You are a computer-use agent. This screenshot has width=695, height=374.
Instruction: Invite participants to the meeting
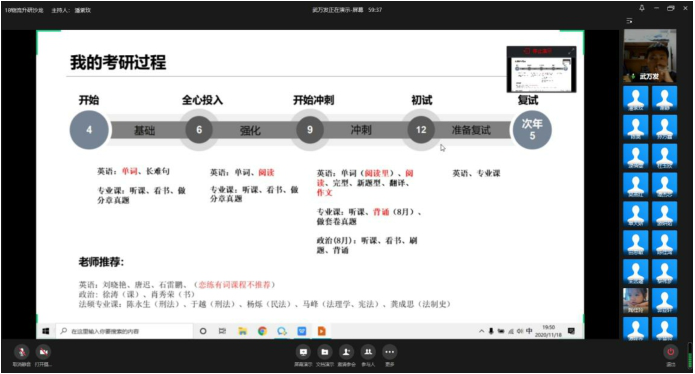346,352
